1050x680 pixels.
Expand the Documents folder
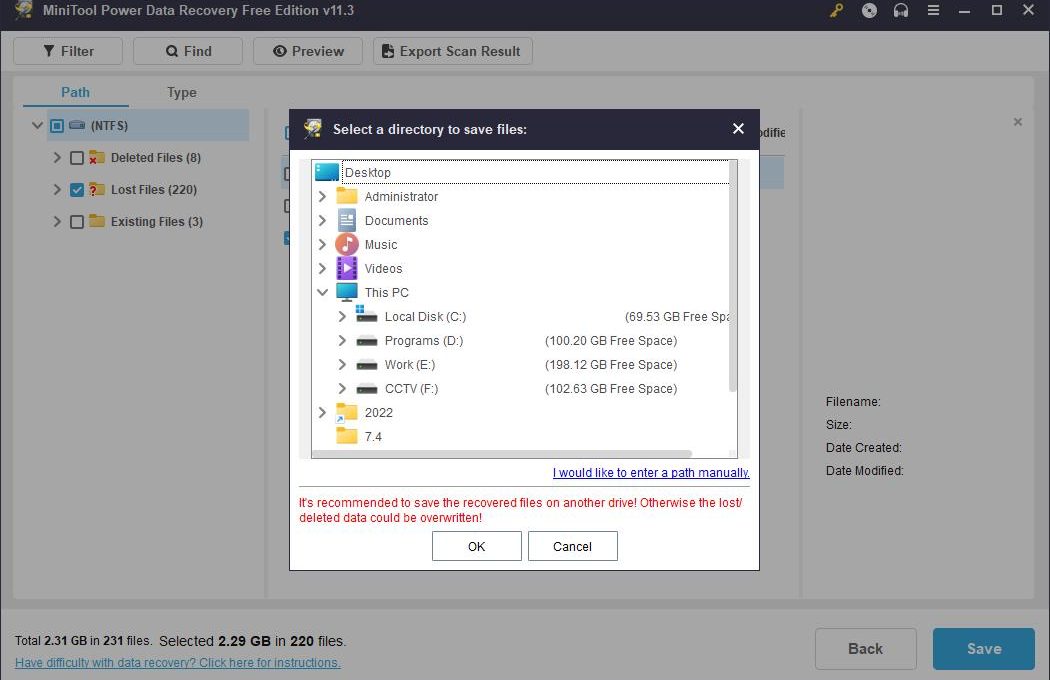[x=322, y=220]
